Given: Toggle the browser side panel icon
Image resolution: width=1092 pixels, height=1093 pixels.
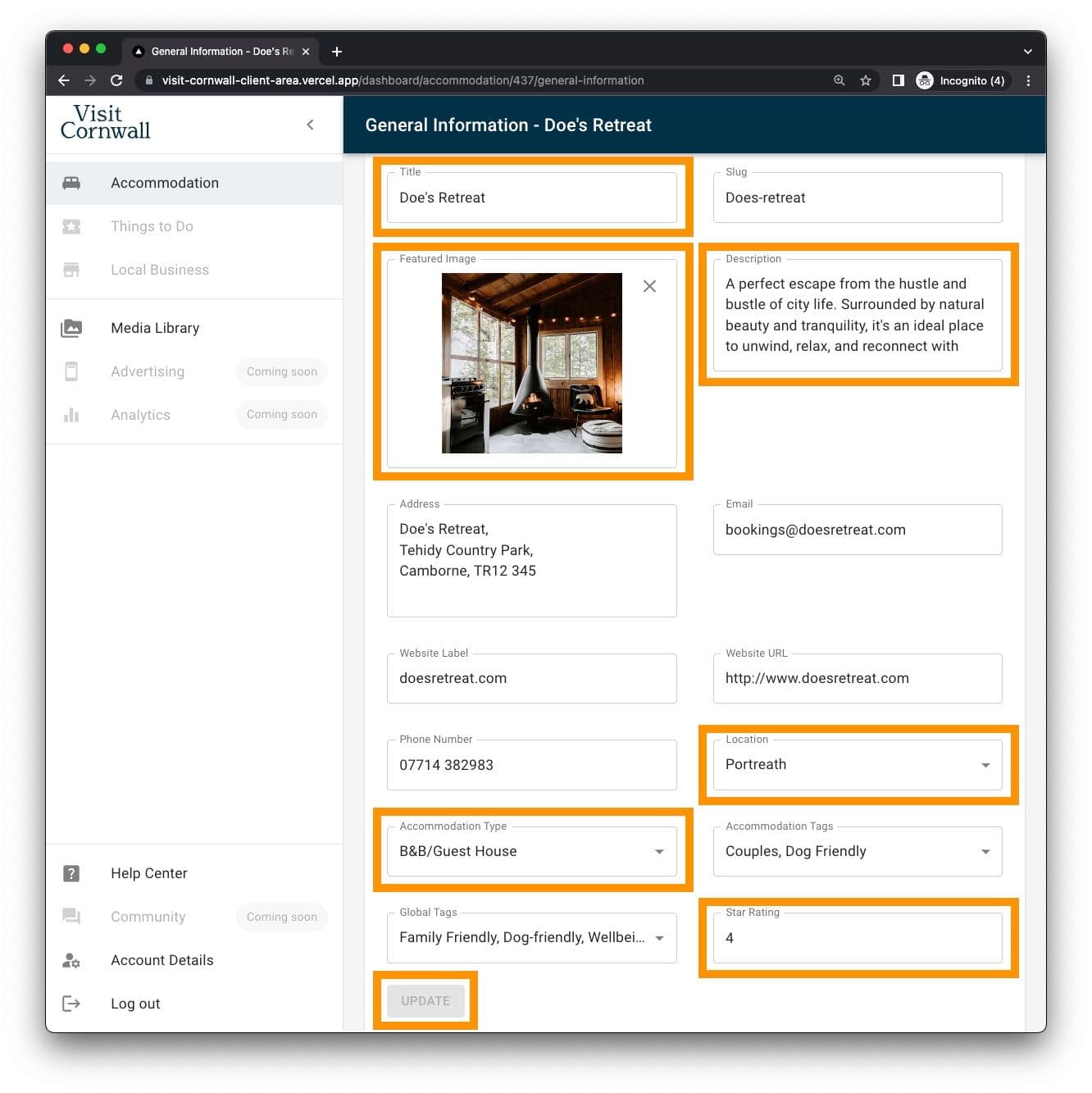Looking at the screenshot, I should click(x=898, y=80).
